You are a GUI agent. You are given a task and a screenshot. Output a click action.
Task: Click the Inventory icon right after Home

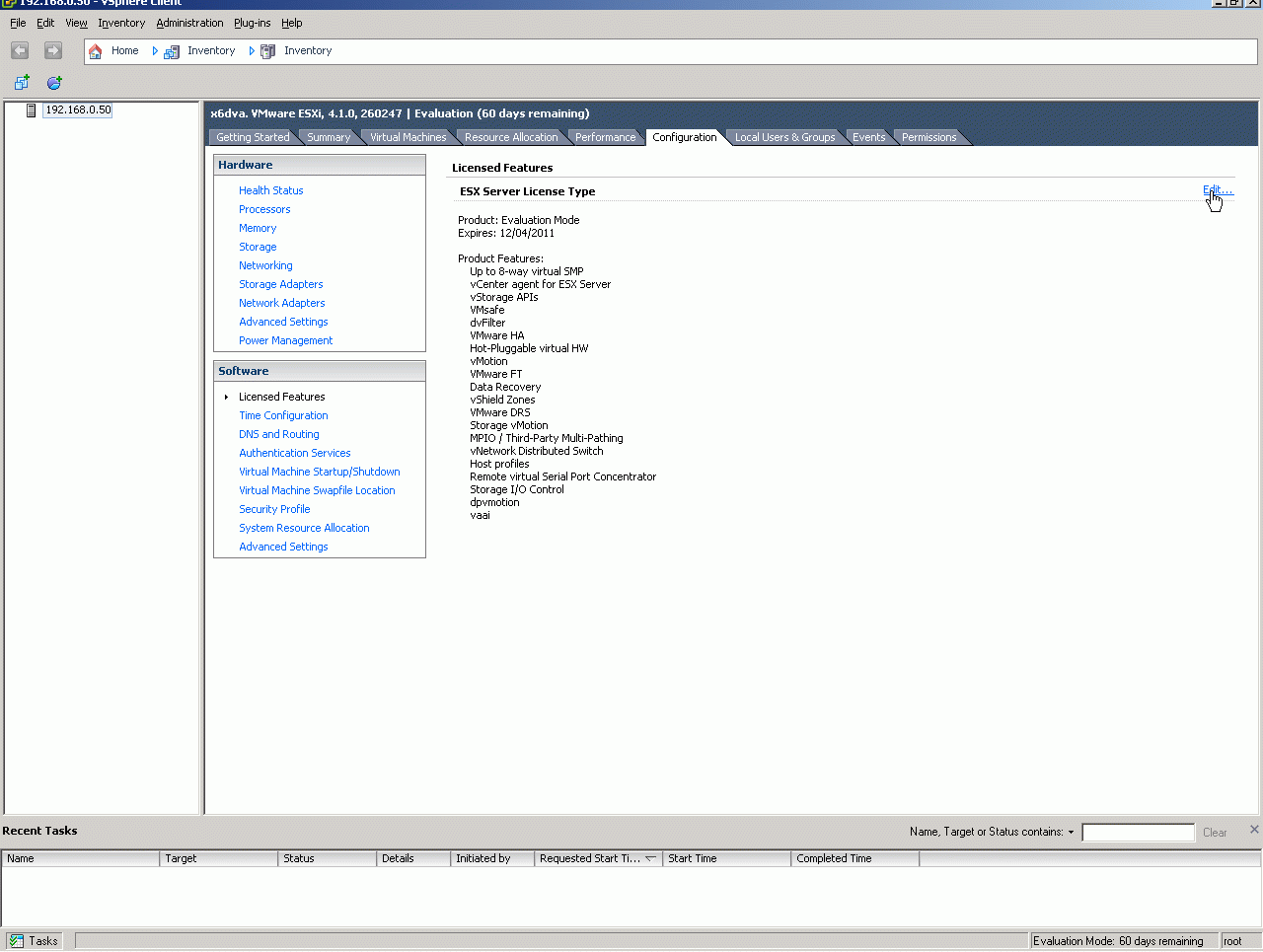(x=172, y=51)
